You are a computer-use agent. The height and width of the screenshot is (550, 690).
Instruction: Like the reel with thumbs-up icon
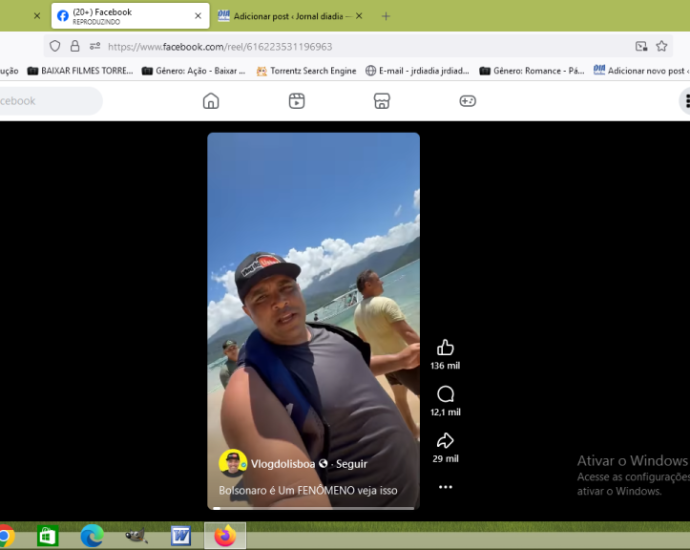coord(445,348)
